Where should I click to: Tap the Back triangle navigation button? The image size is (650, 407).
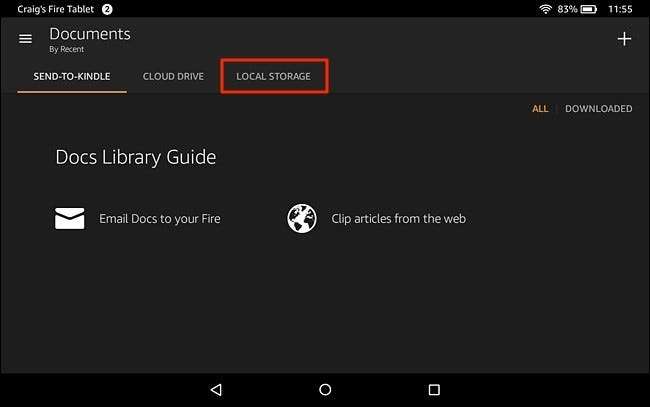216,390
